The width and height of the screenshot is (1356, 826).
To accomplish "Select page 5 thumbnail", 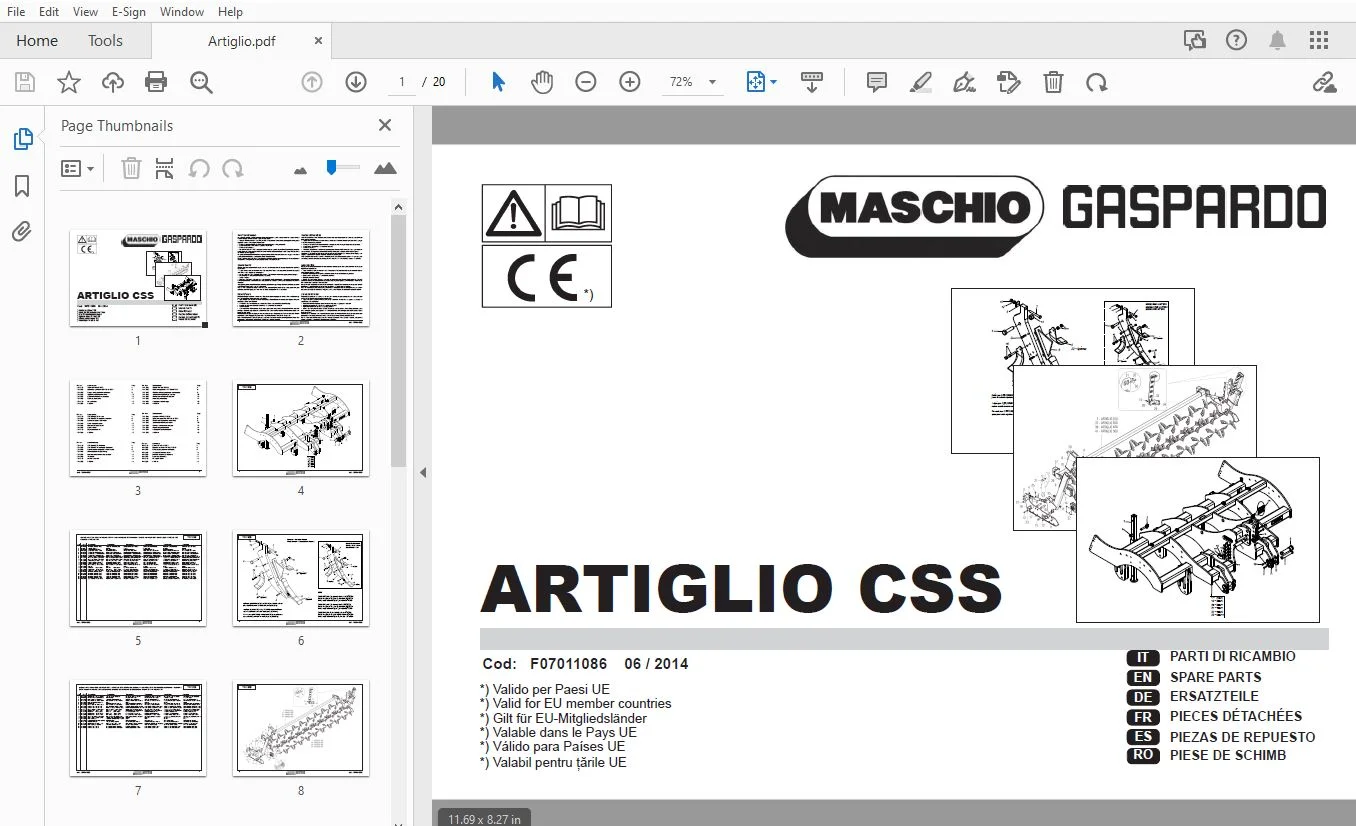I will pos(138,578).
